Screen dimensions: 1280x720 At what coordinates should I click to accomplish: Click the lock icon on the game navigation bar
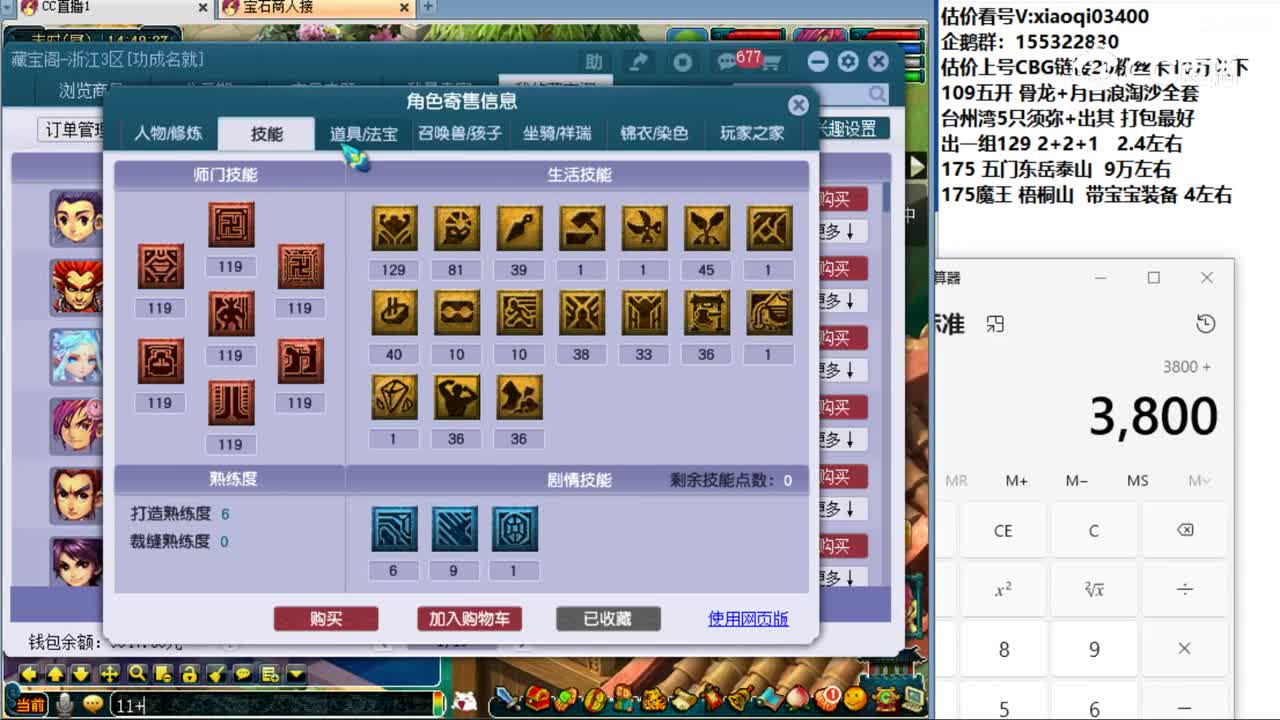(x=190, y=674)
